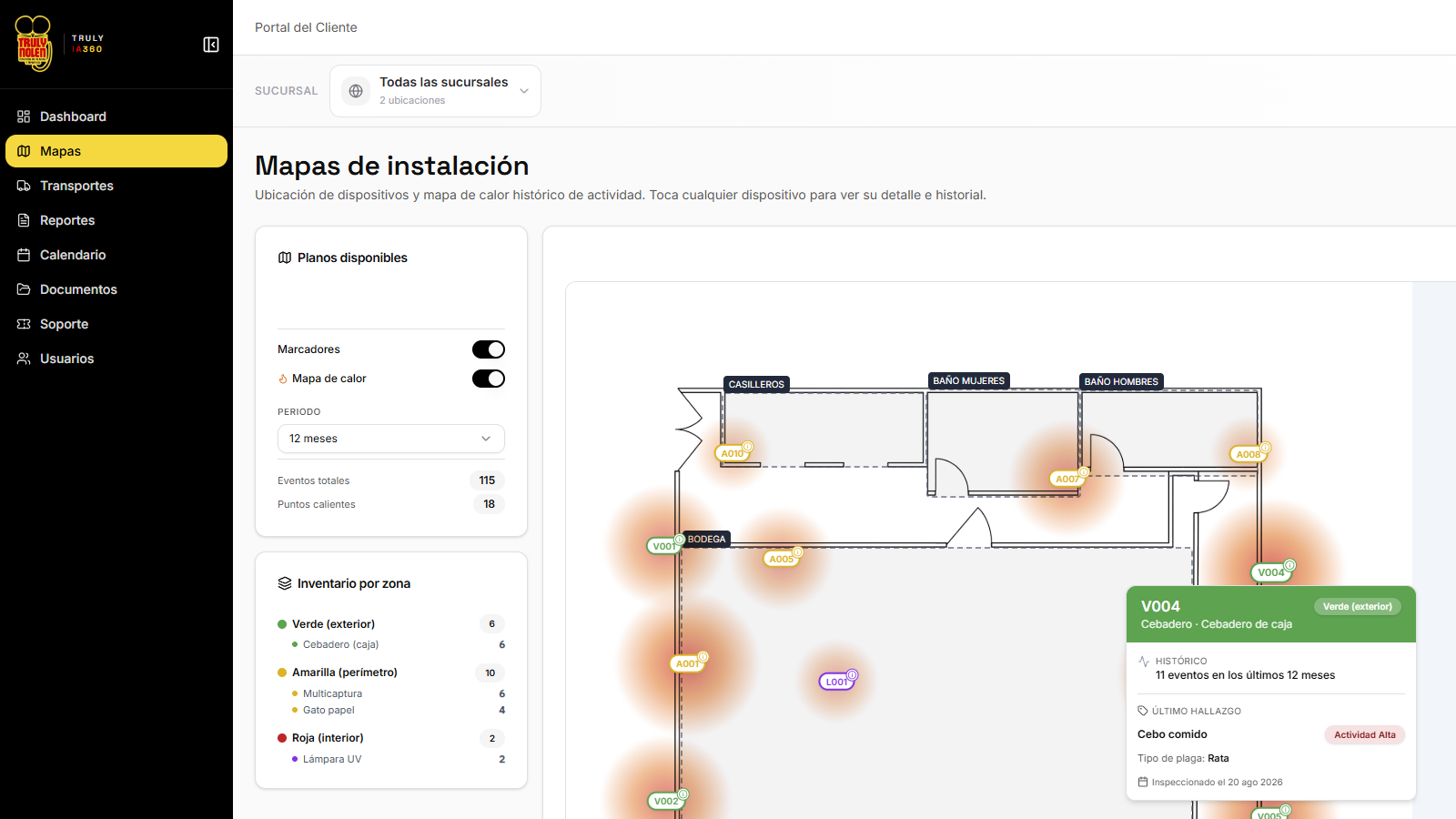Image resolution: width=1456 pixels, height=819 pixels.
Task: Open the Todas las sucursales dropdown
Action: point(435,91)
